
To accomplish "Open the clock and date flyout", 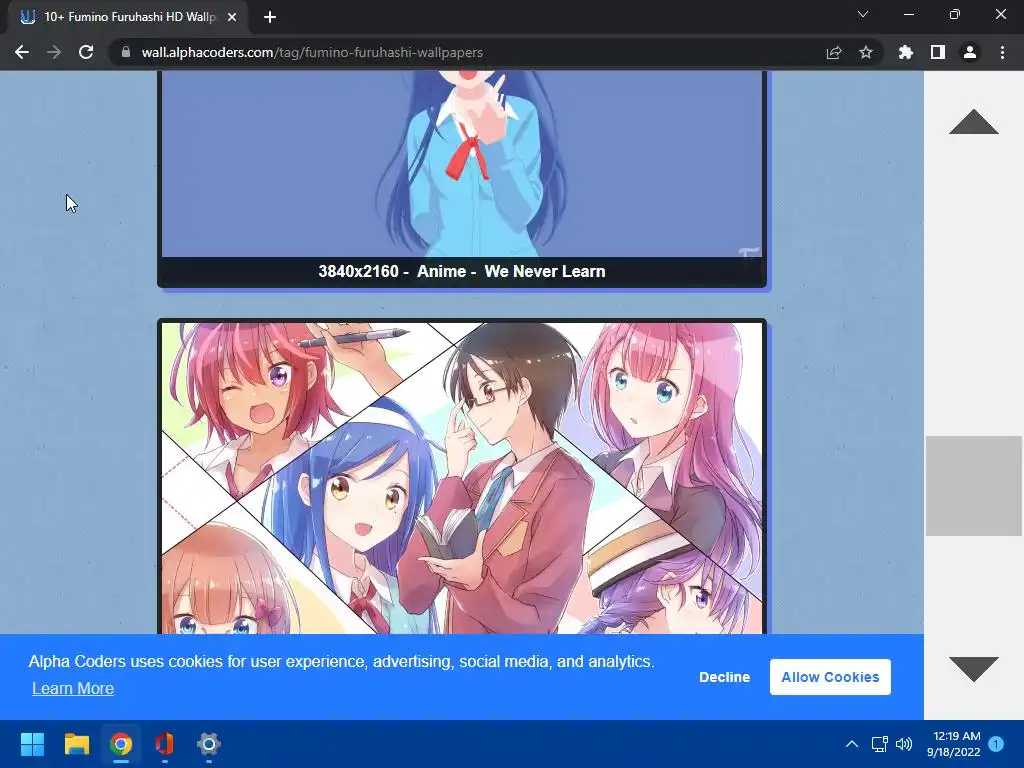I will [953, 744].
